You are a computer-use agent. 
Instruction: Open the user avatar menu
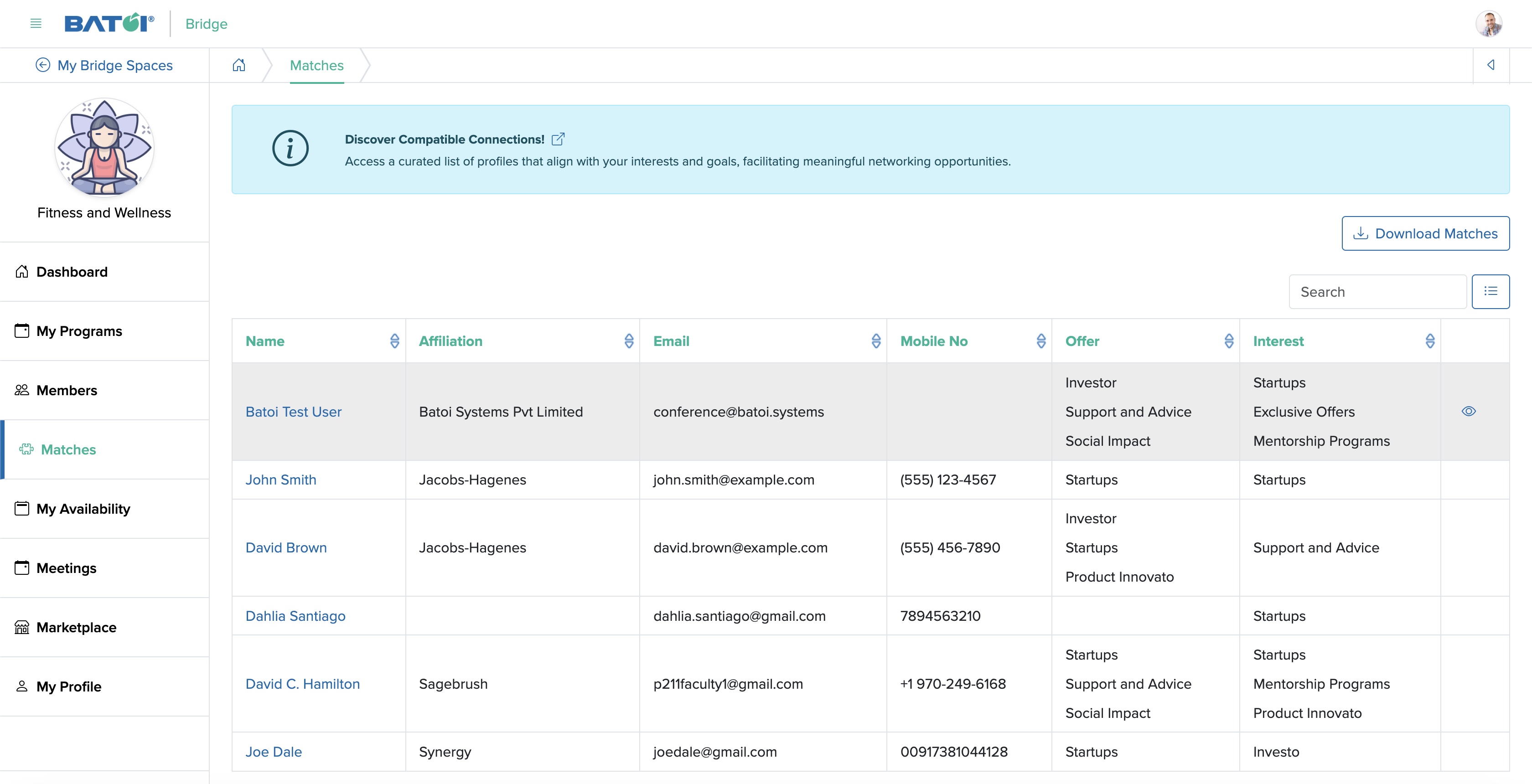pyautogui.click(x=1489, y=24)
